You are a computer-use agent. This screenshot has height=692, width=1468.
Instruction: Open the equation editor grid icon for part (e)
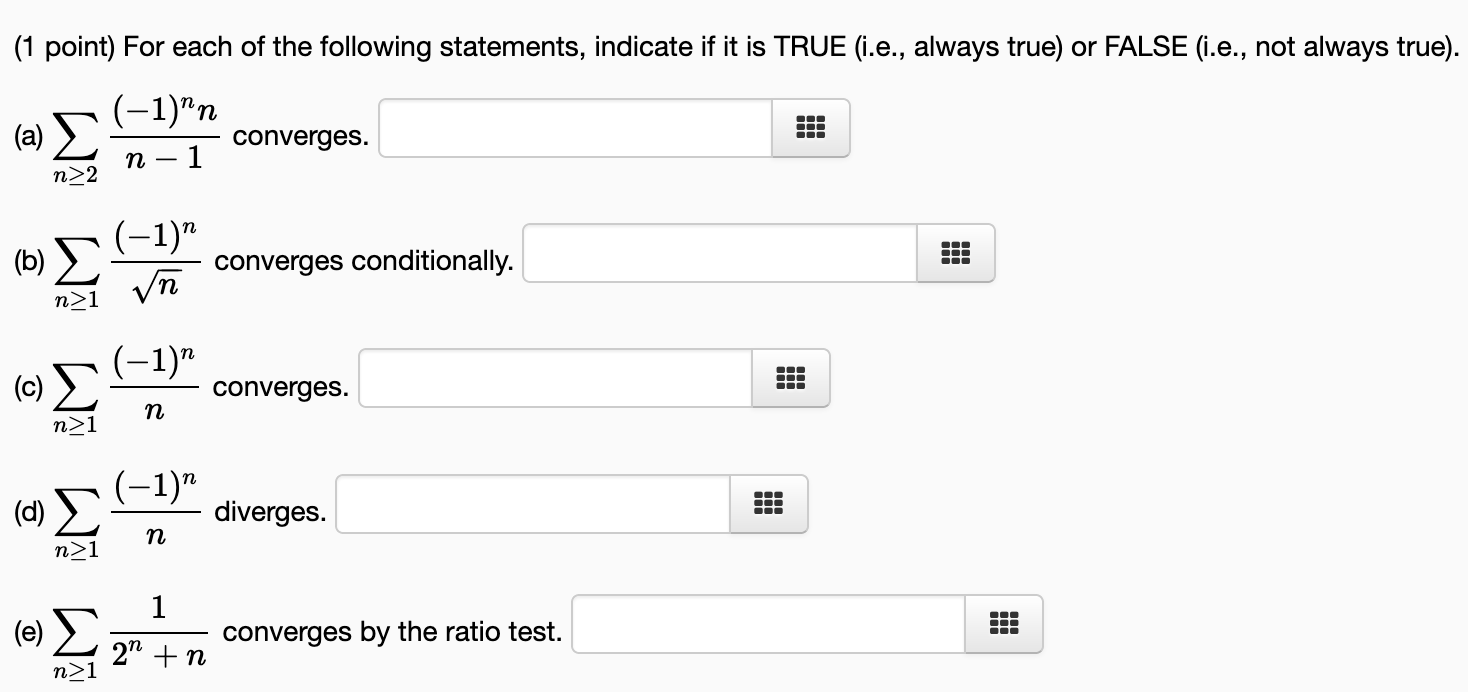click(1003, 625)
